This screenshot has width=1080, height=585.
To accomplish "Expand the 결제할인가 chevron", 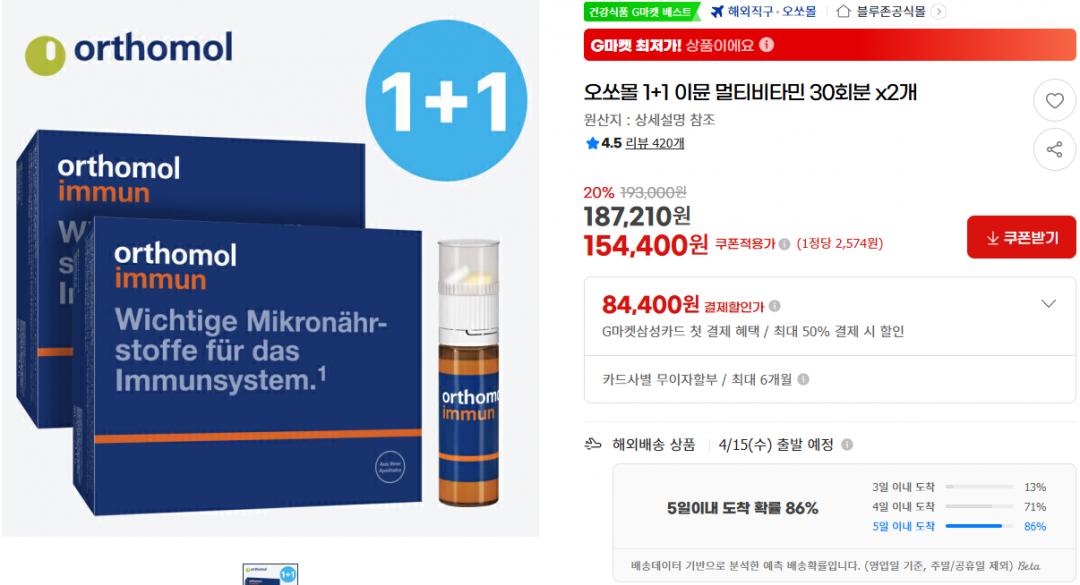I will (x=1048, y=304).
